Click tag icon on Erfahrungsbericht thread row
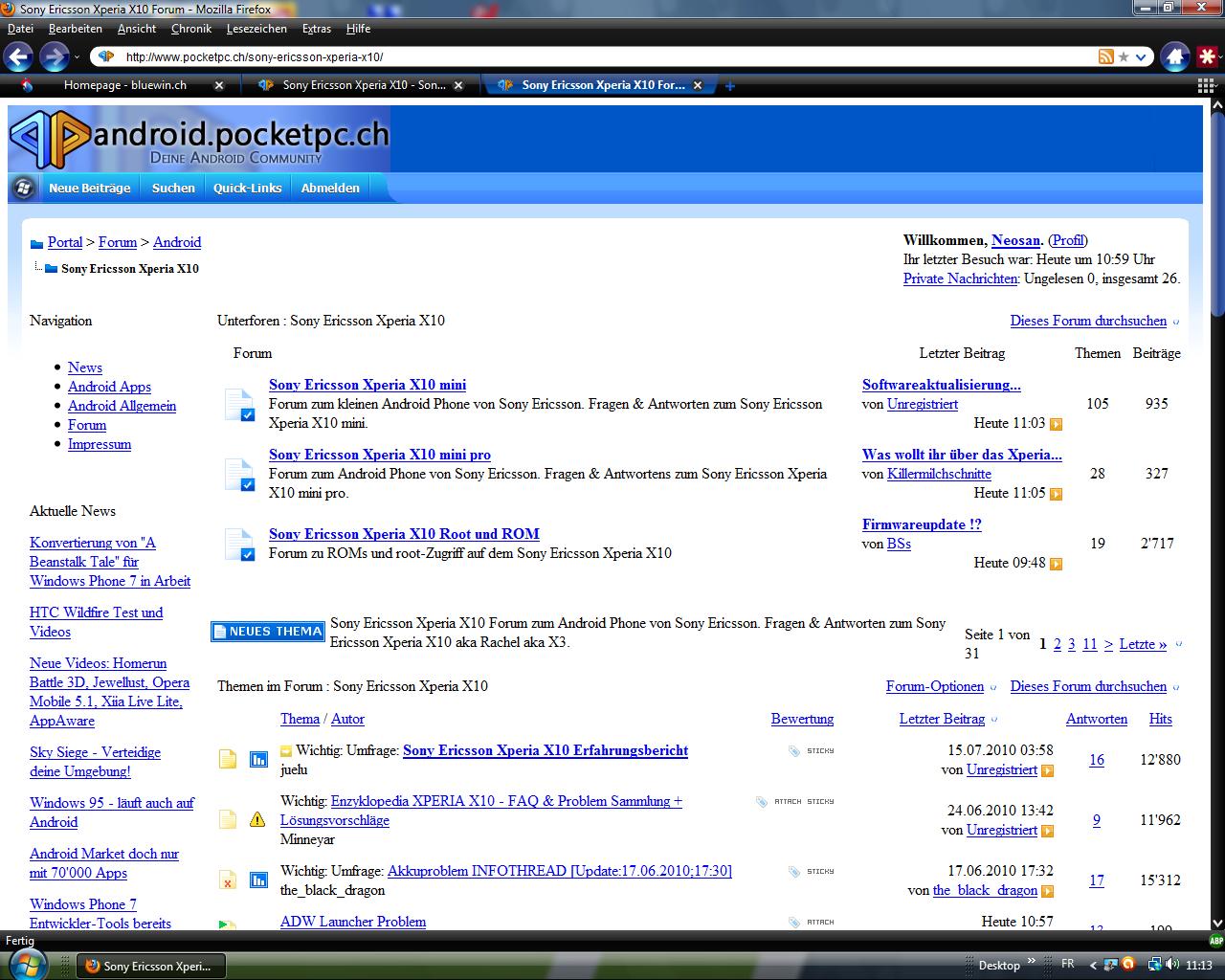 tap(794, 751)
